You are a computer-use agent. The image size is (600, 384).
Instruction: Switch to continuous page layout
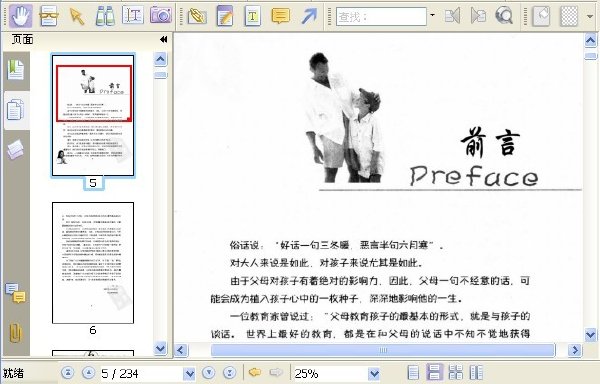[x=434, y=373]
